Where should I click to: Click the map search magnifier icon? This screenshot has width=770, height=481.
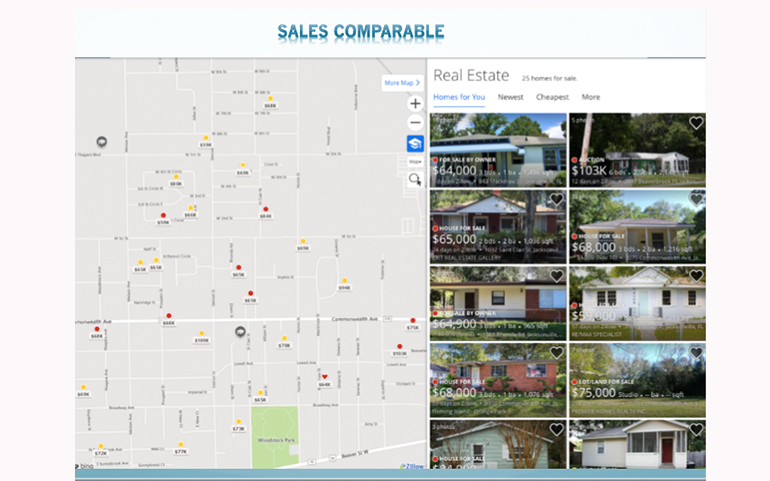click(415, 179)
